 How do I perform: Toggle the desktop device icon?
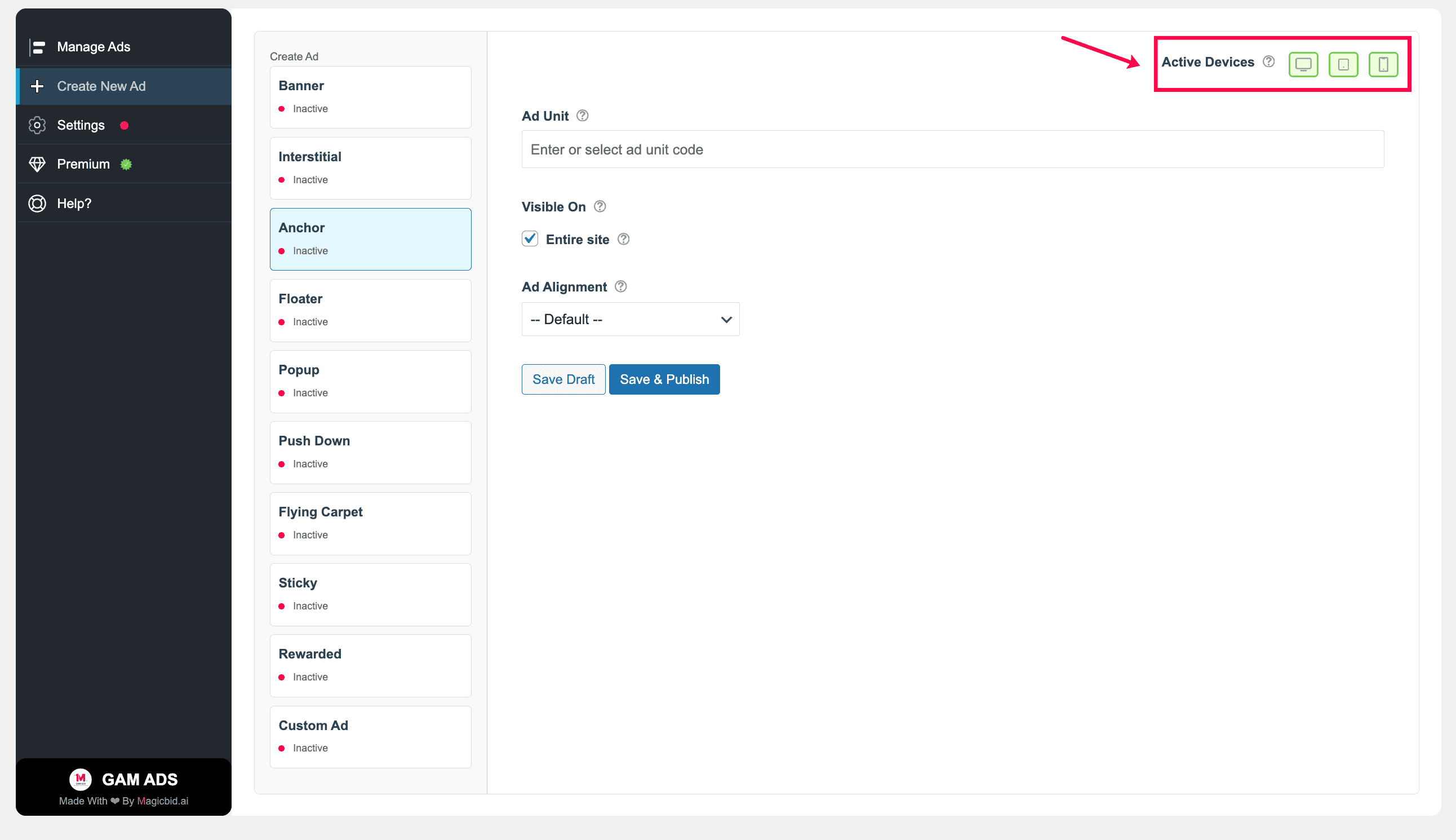point(1303,64)
